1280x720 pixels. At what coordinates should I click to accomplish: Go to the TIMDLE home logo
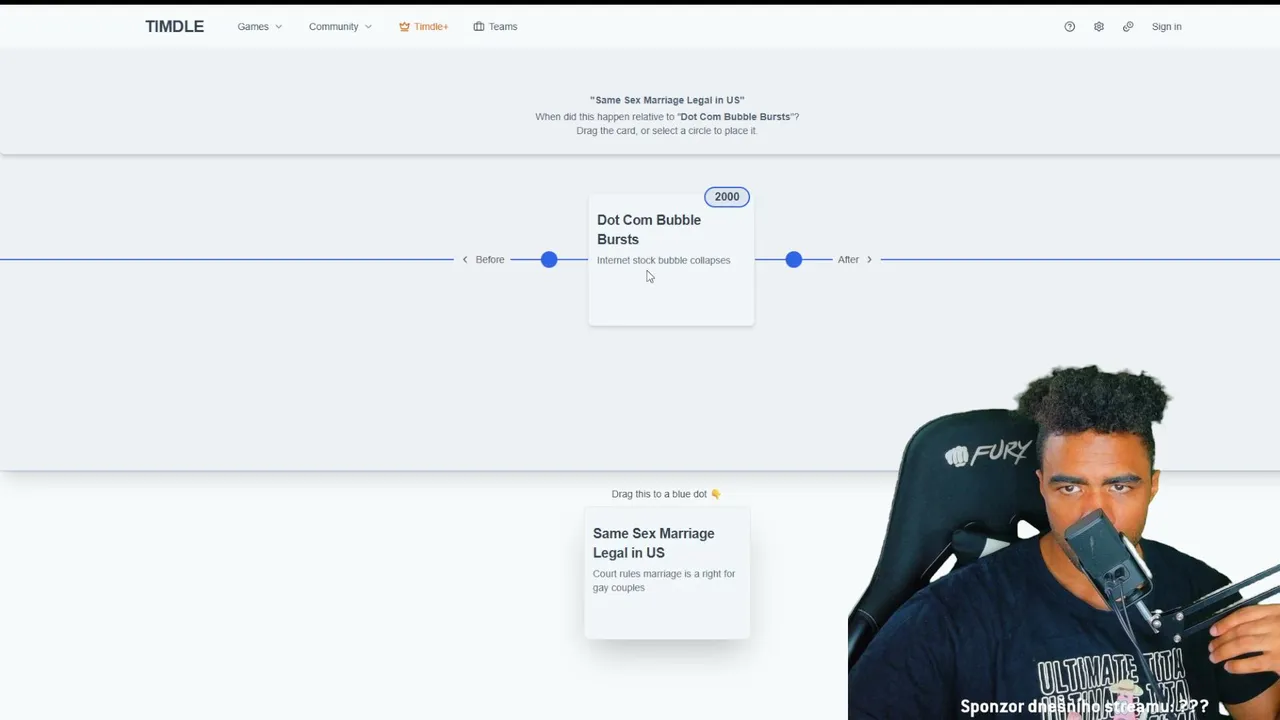pyautogui.click(x=174, y=27)
